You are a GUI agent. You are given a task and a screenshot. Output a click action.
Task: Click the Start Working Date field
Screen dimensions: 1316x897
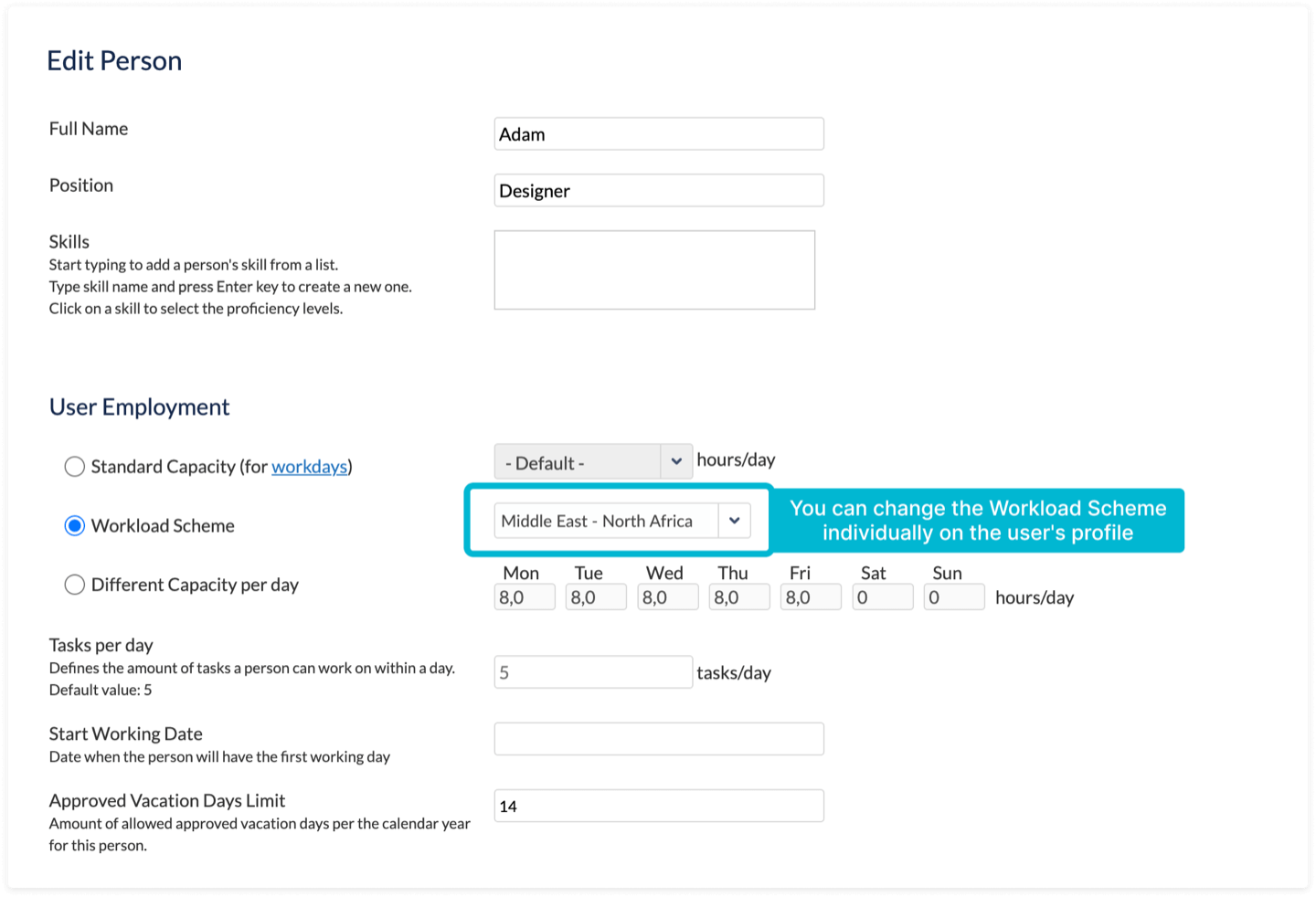pos(658,739)
